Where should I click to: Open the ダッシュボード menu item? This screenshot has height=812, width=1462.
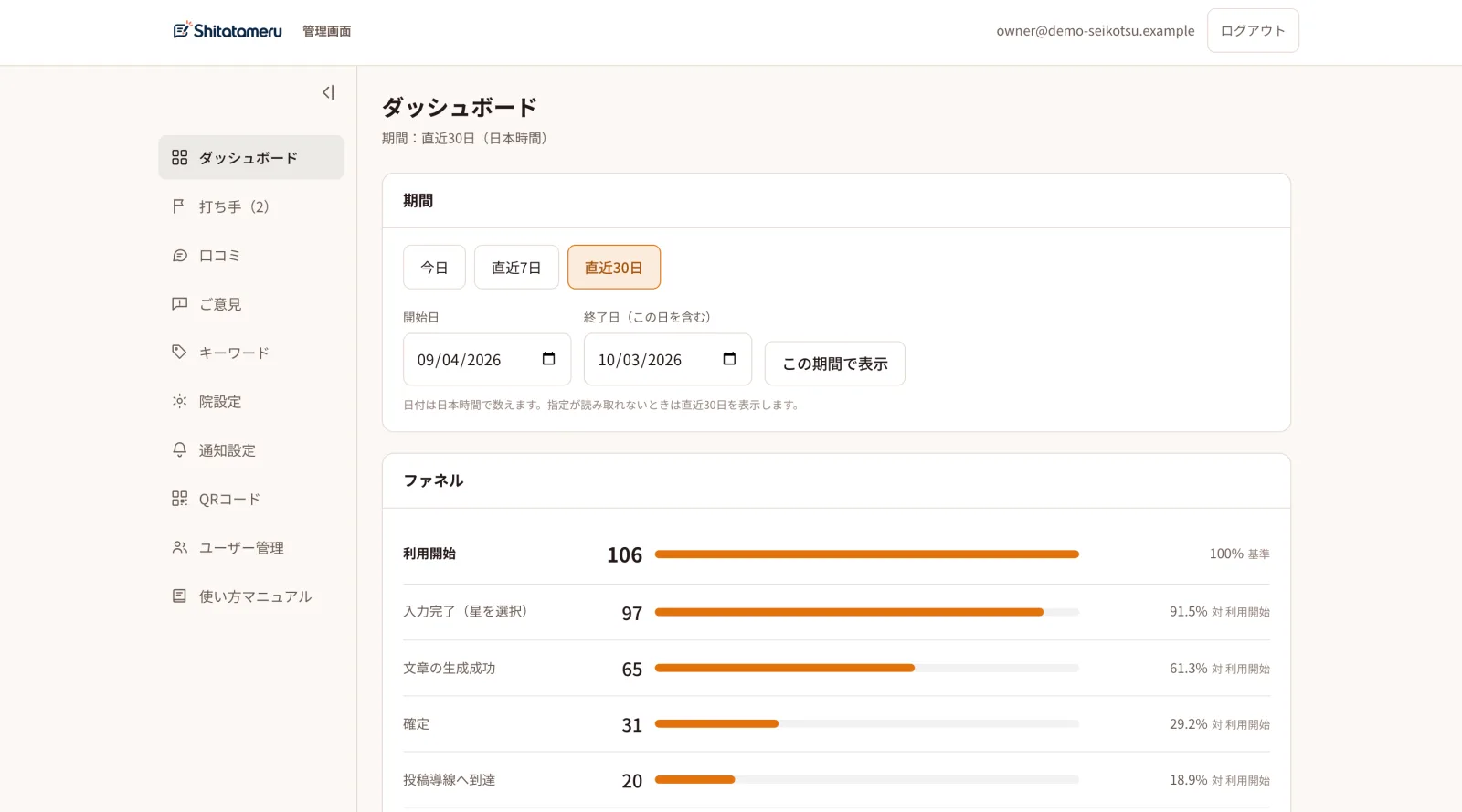point(251,158)
